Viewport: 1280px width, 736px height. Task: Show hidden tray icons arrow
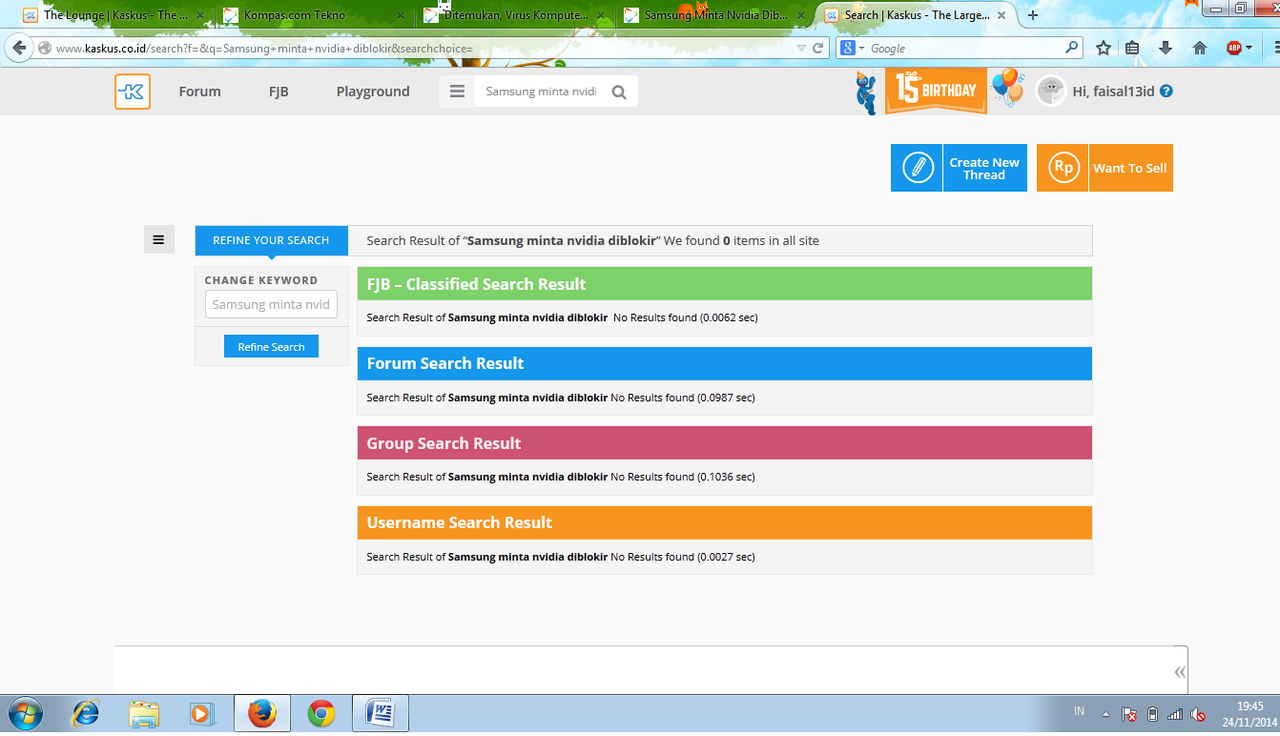1105,714
